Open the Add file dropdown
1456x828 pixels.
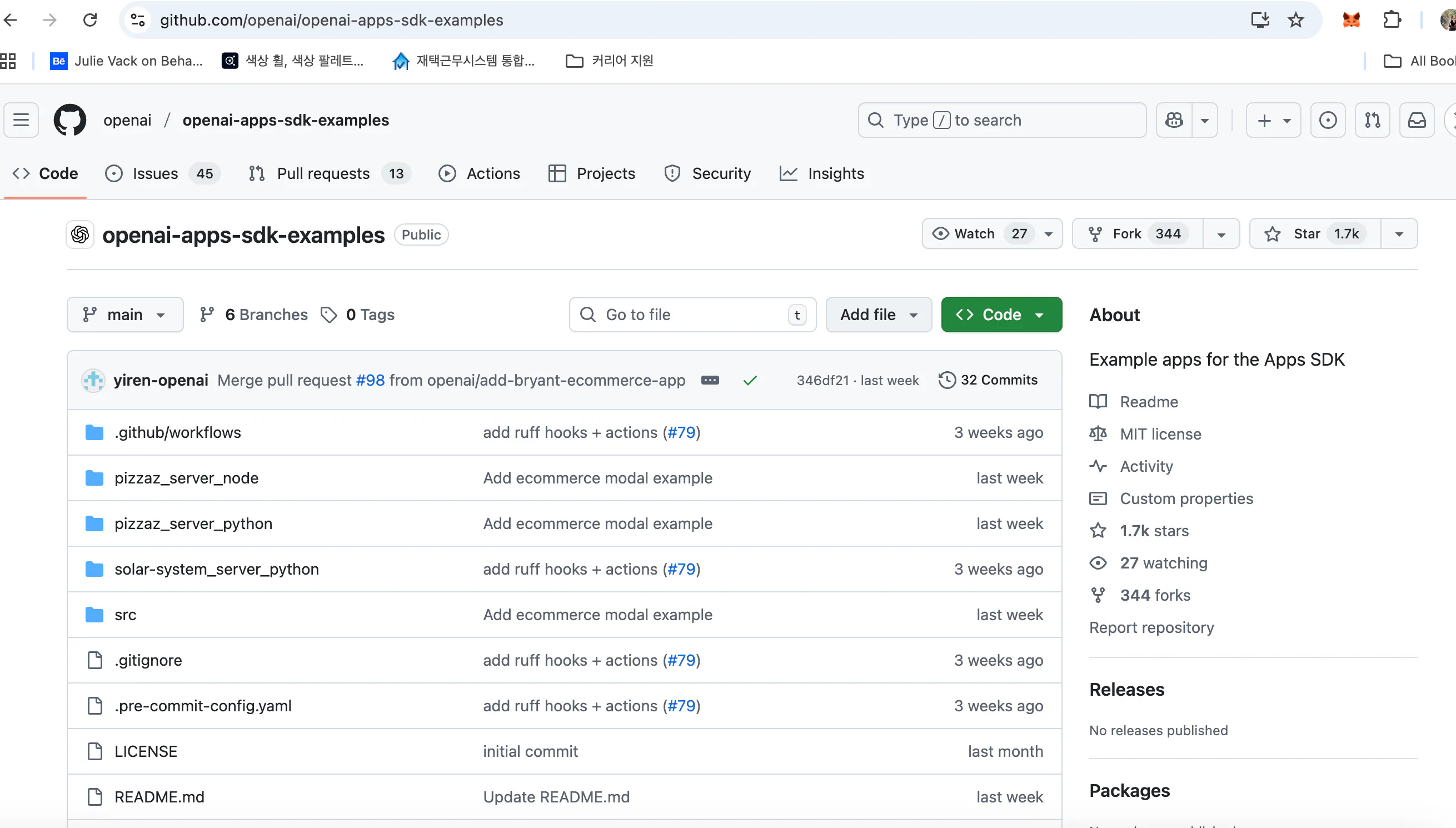pyautogui.click(x=879, y=315)
